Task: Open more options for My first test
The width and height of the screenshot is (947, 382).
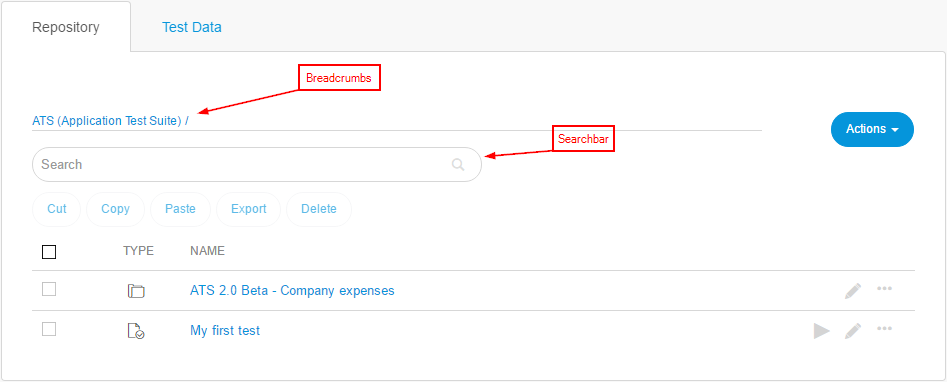Action: [884, 328]
